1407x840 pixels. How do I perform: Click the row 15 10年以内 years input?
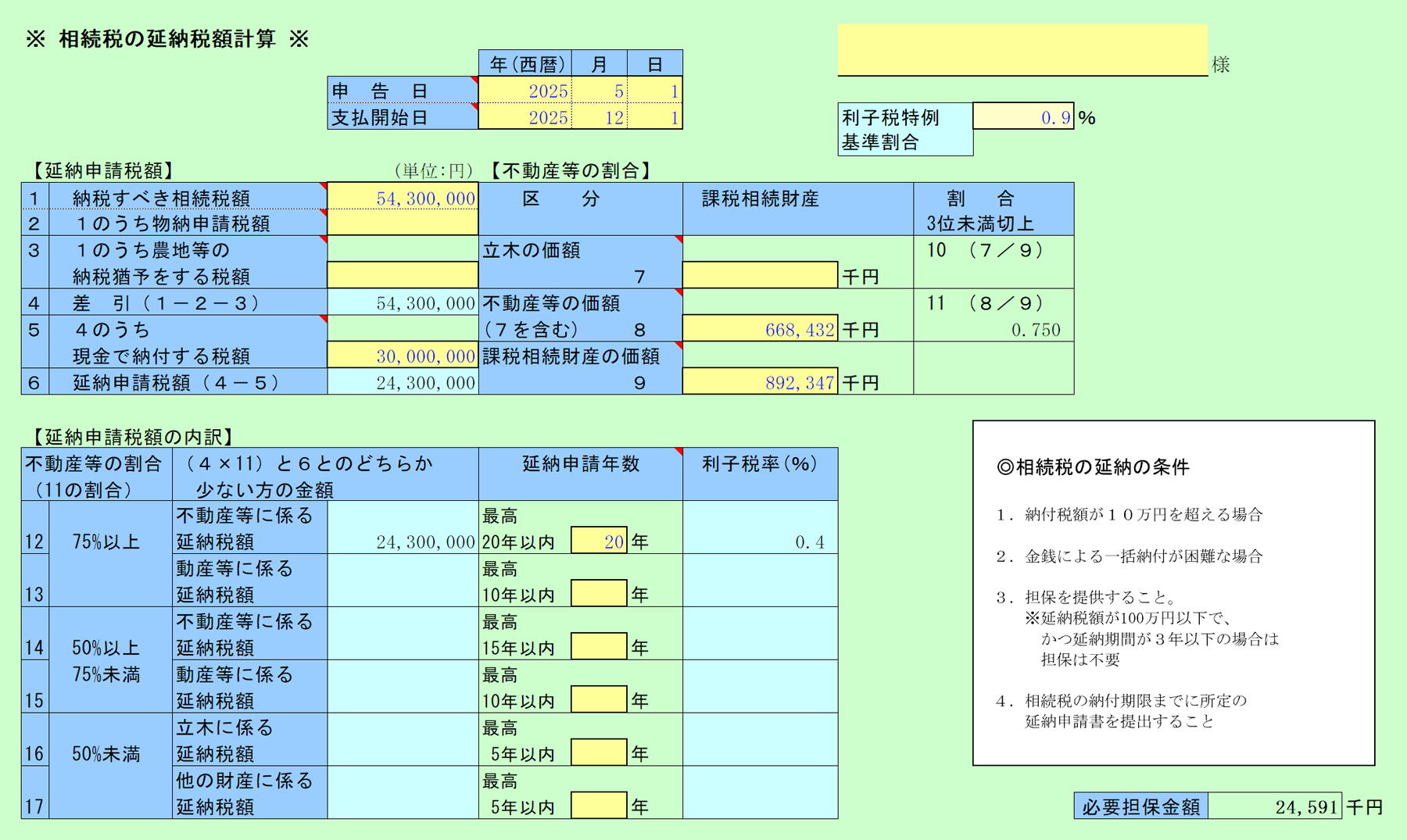(x=599, y=699)
